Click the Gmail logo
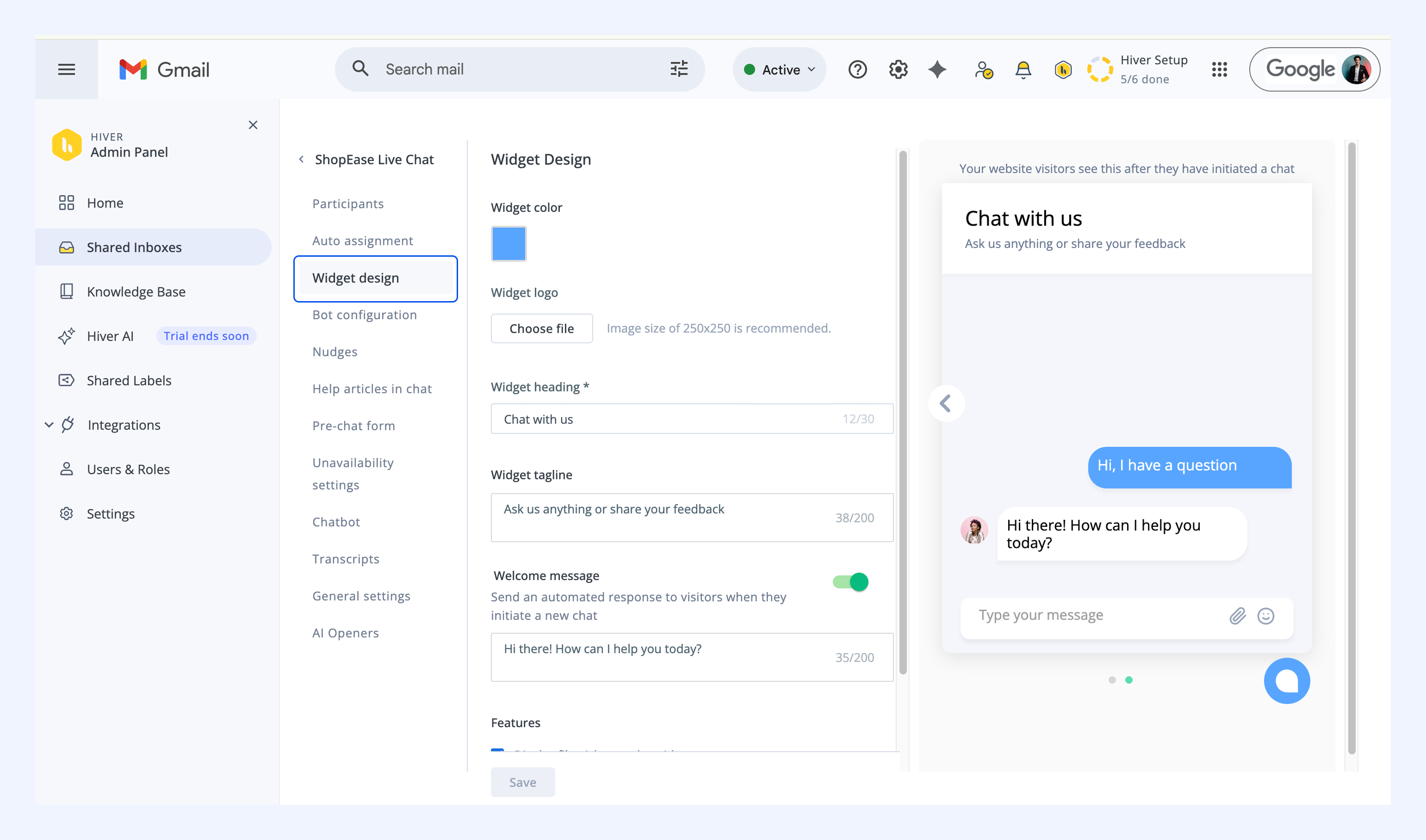The width and height of the screenshot is (1426, 840). (x=164, y=70)
